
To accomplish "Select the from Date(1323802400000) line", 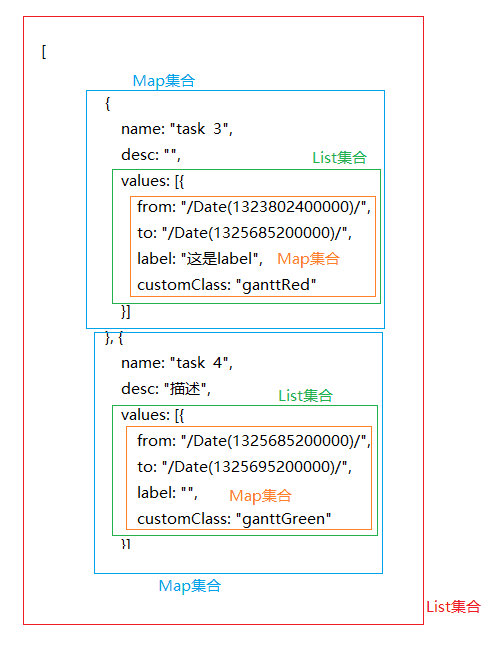I will pyautogui.click(x=254, y=207).
